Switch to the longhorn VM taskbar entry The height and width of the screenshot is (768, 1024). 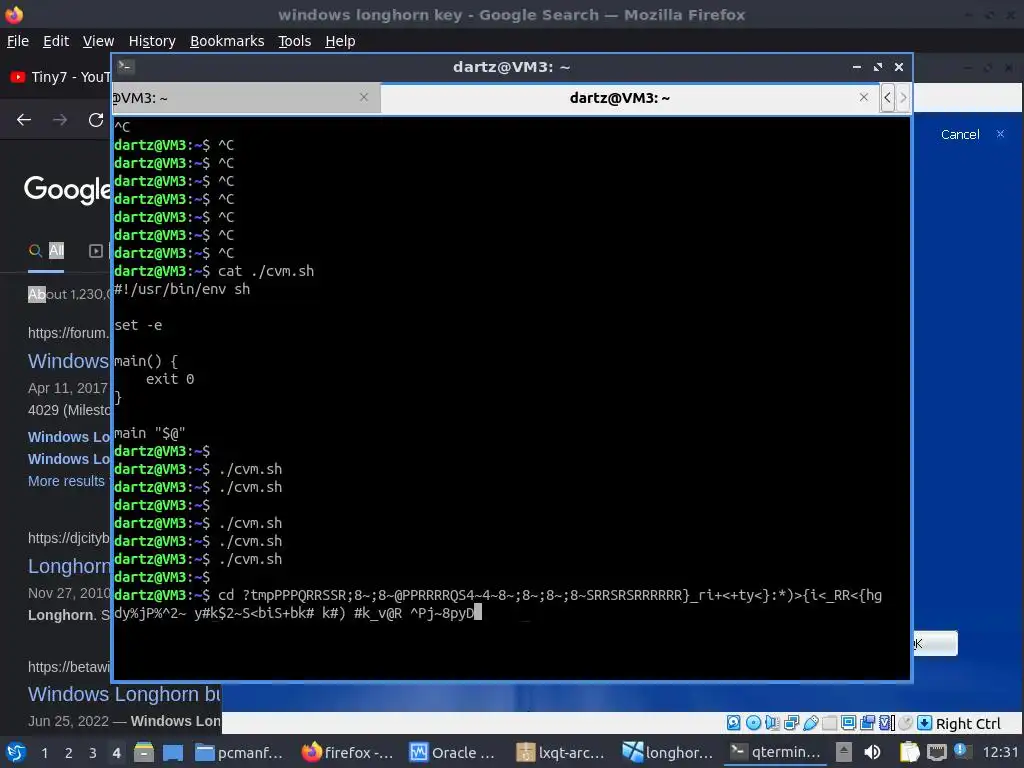coord(667,752)
